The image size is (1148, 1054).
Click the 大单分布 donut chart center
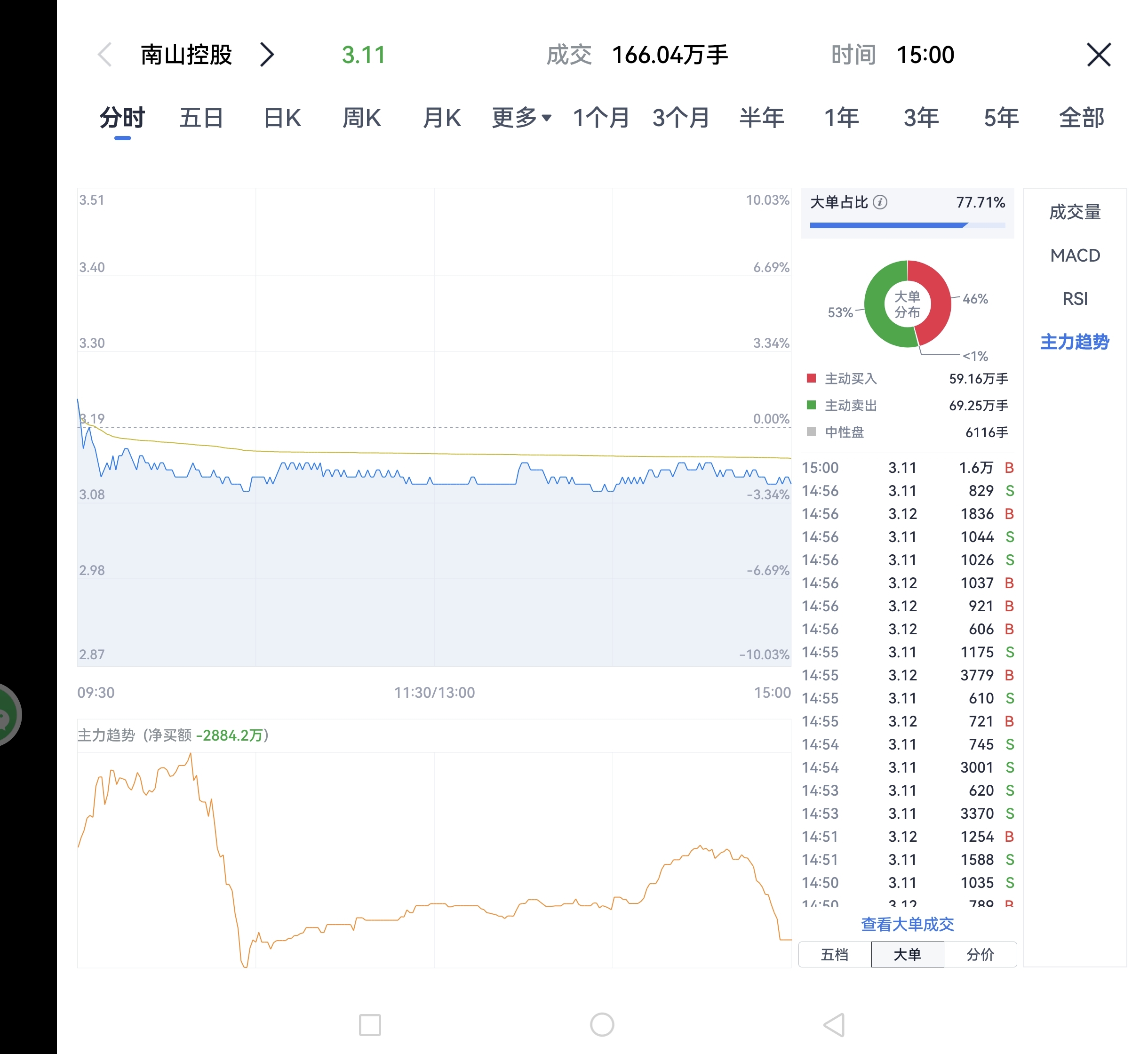(x=907, y=304)
